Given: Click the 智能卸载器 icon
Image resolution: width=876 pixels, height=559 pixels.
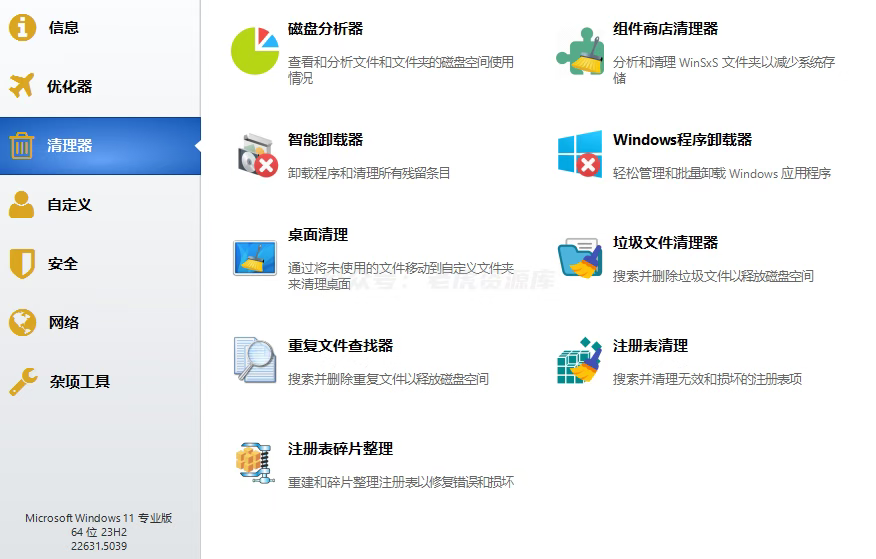Looking at the screenshot, I should (256, 155).
